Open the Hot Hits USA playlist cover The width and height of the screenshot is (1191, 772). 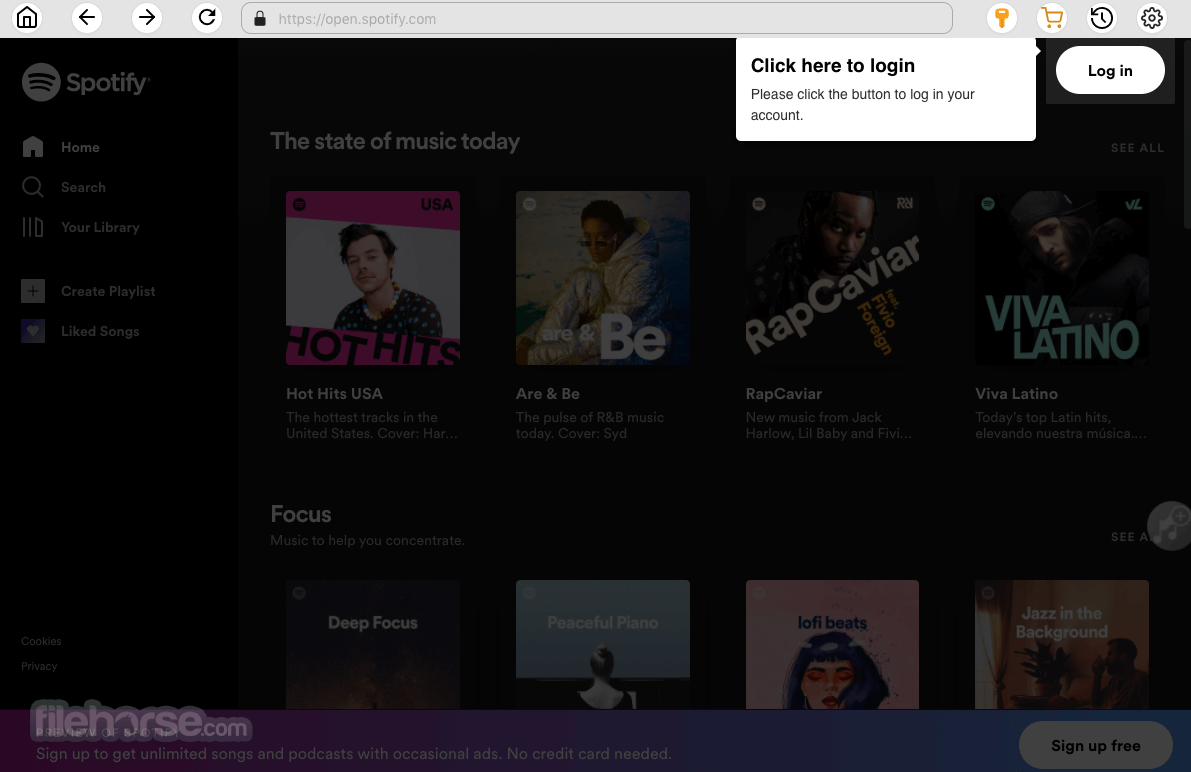373,278
